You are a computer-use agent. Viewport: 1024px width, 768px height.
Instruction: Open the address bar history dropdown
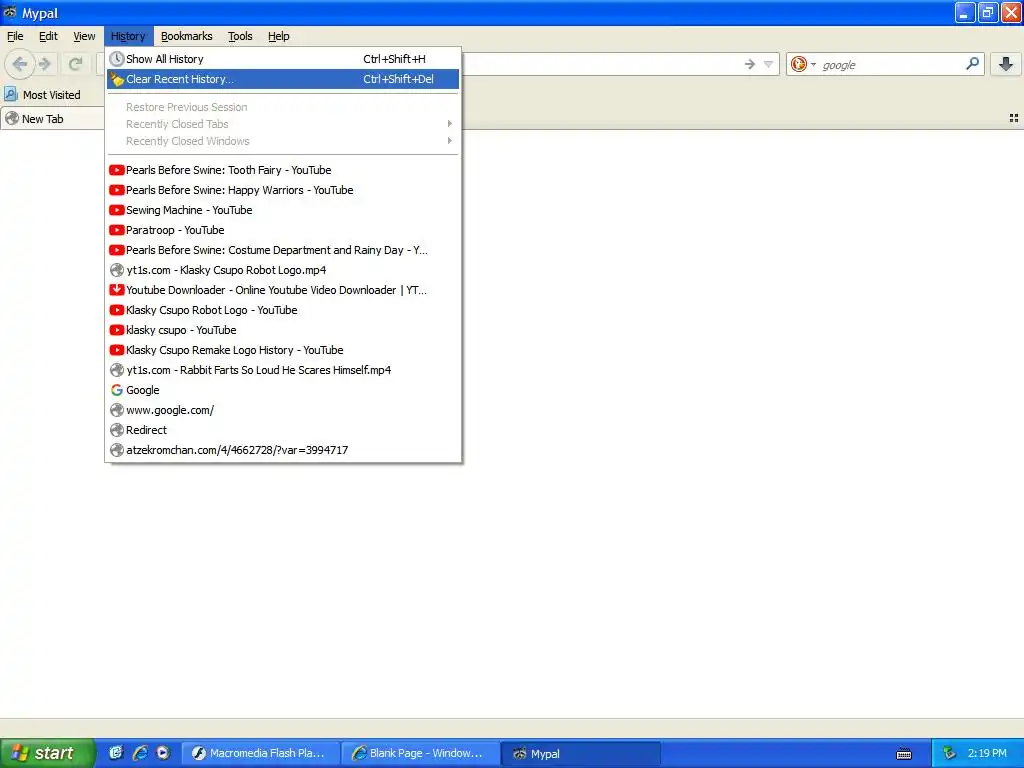point(769,64)
